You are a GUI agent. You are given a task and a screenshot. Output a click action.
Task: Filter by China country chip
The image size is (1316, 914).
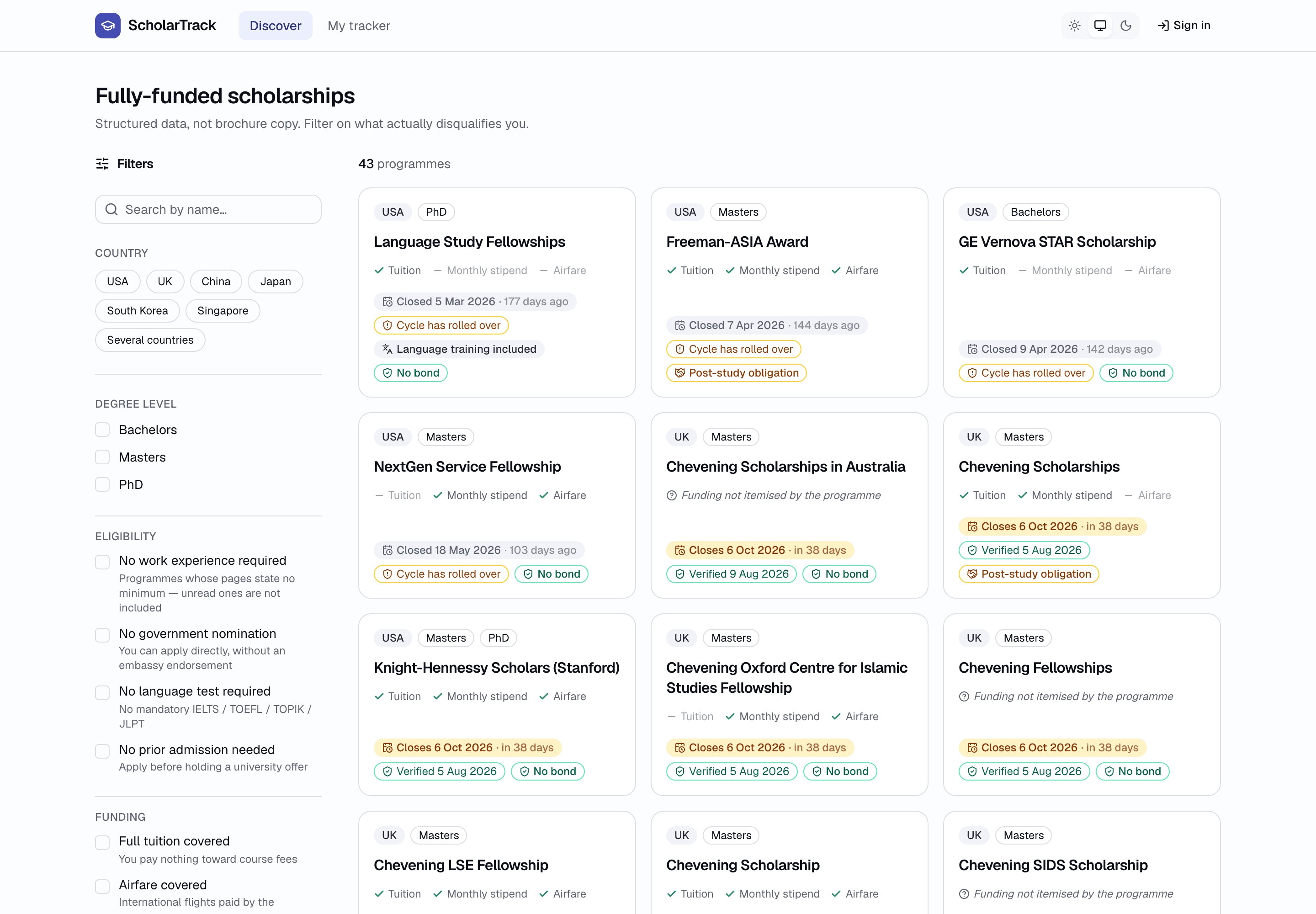click(x=216, y=281)
